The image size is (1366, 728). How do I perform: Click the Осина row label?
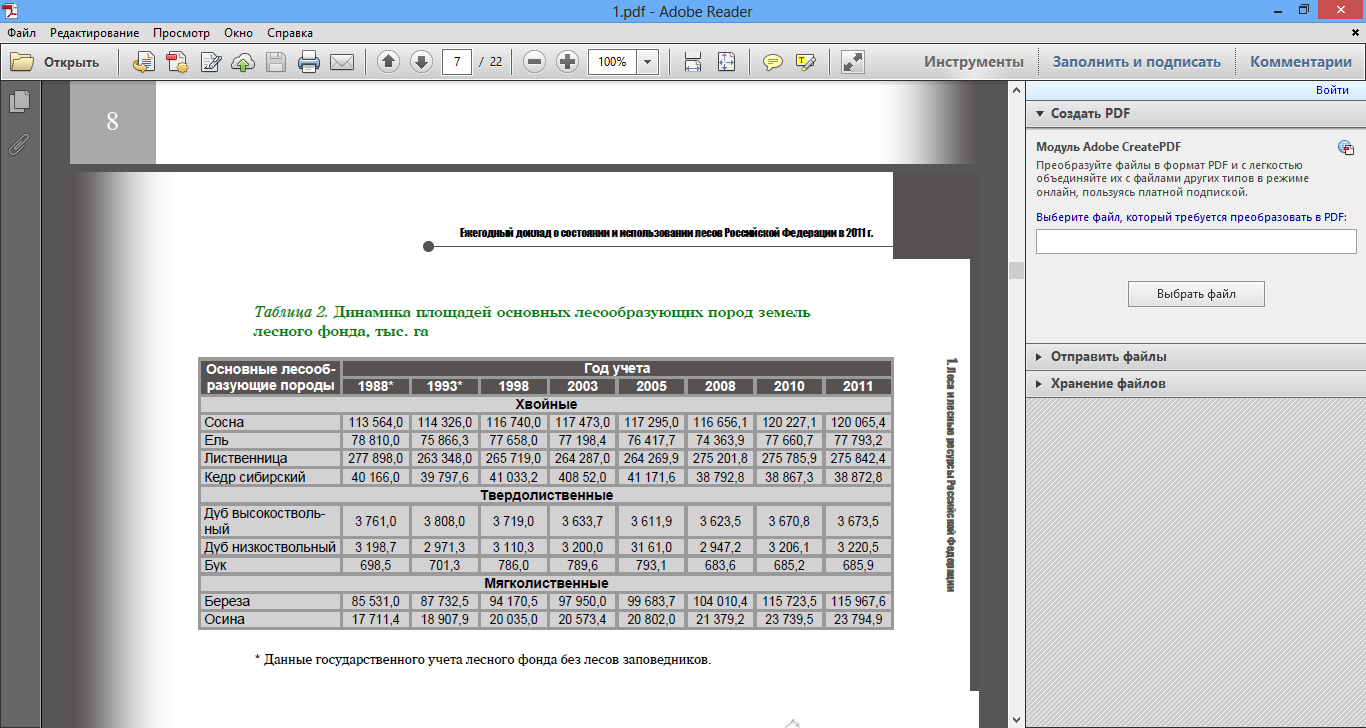[224, 620]
